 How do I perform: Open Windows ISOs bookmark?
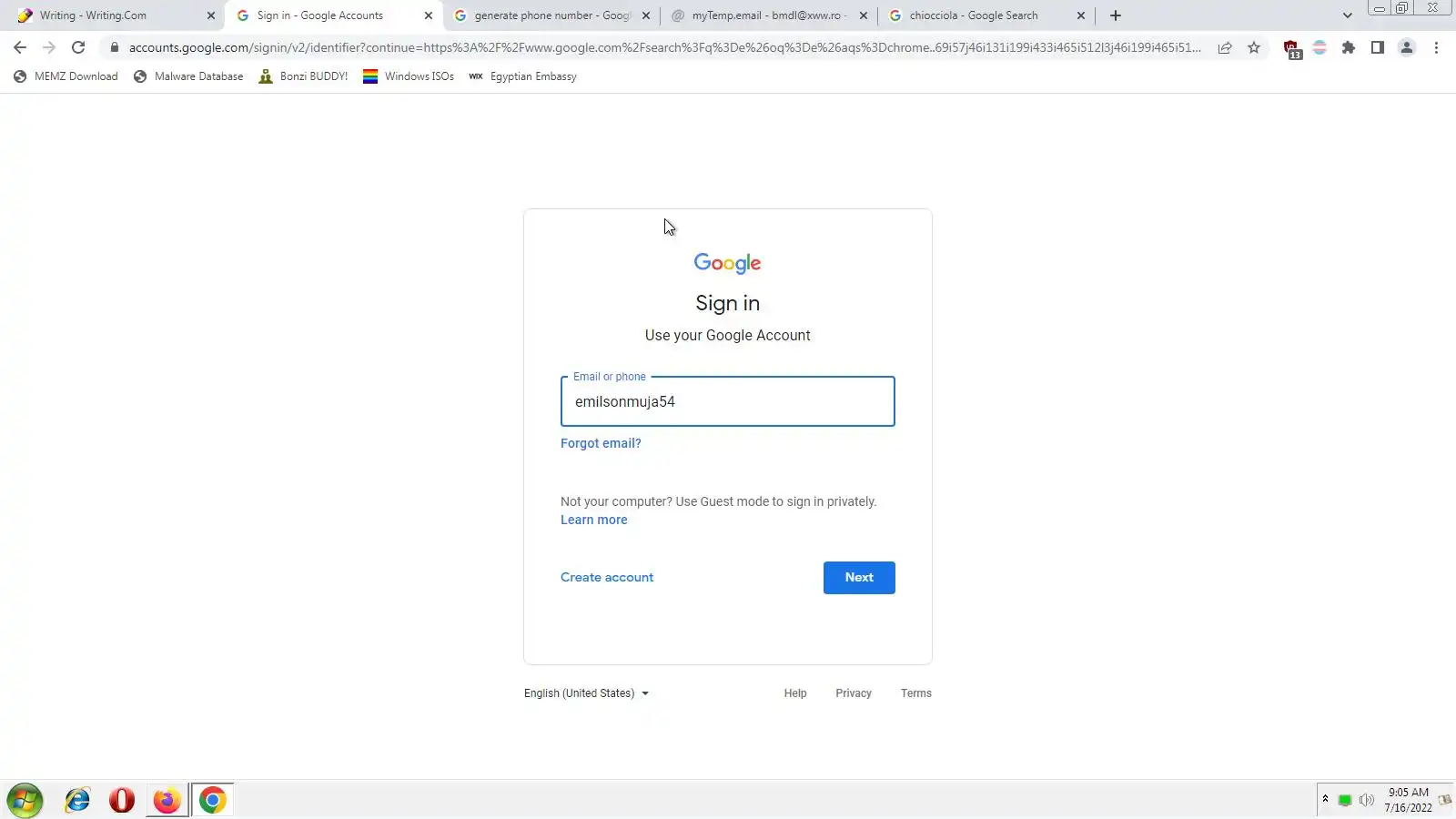(x=409, y=76)
